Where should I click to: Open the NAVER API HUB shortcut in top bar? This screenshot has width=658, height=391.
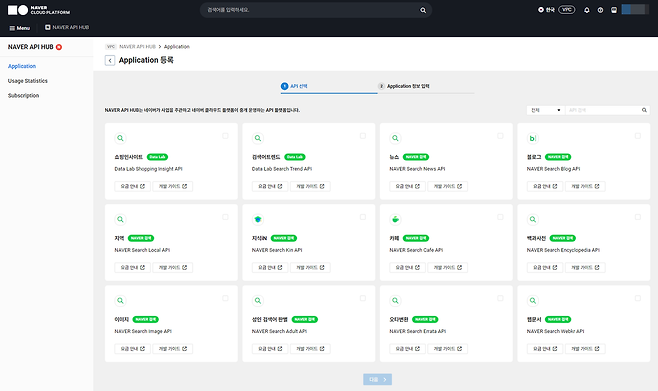pyautogui.click(x=67, y=27)
